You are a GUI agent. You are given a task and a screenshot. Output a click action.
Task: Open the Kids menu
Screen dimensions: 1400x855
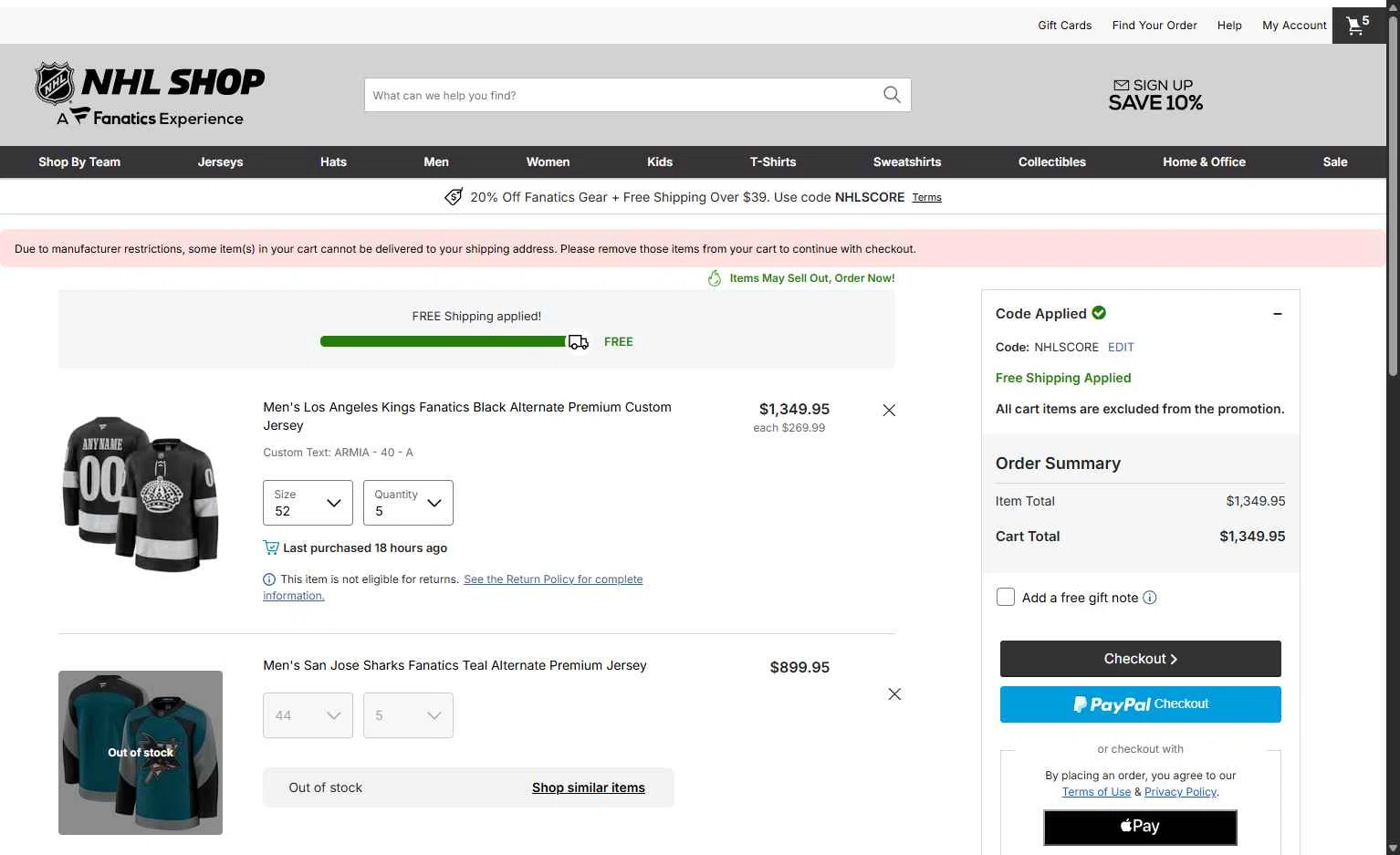pos(660,162)
